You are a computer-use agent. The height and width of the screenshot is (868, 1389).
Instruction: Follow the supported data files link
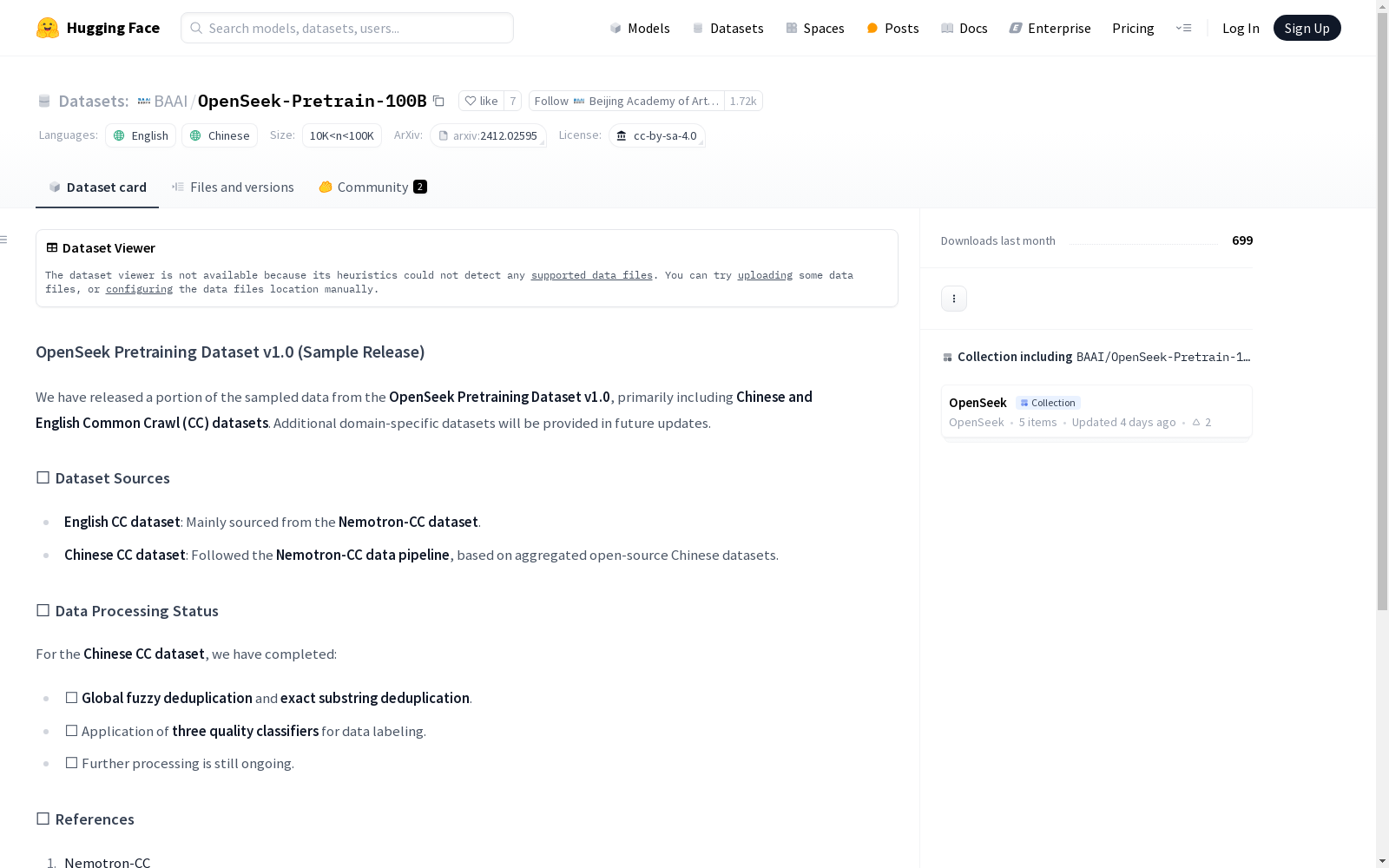(x=592, y=275)
